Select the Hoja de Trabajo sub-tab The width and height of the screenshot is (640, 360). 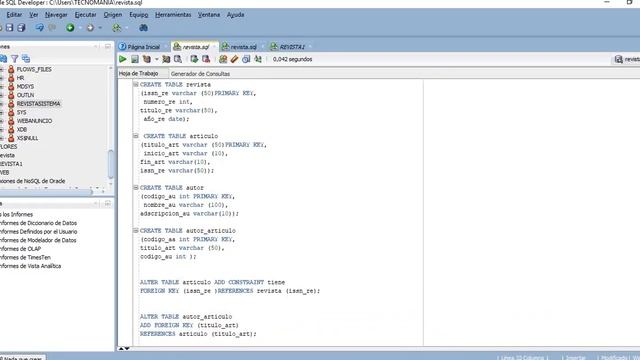(138, 73)
